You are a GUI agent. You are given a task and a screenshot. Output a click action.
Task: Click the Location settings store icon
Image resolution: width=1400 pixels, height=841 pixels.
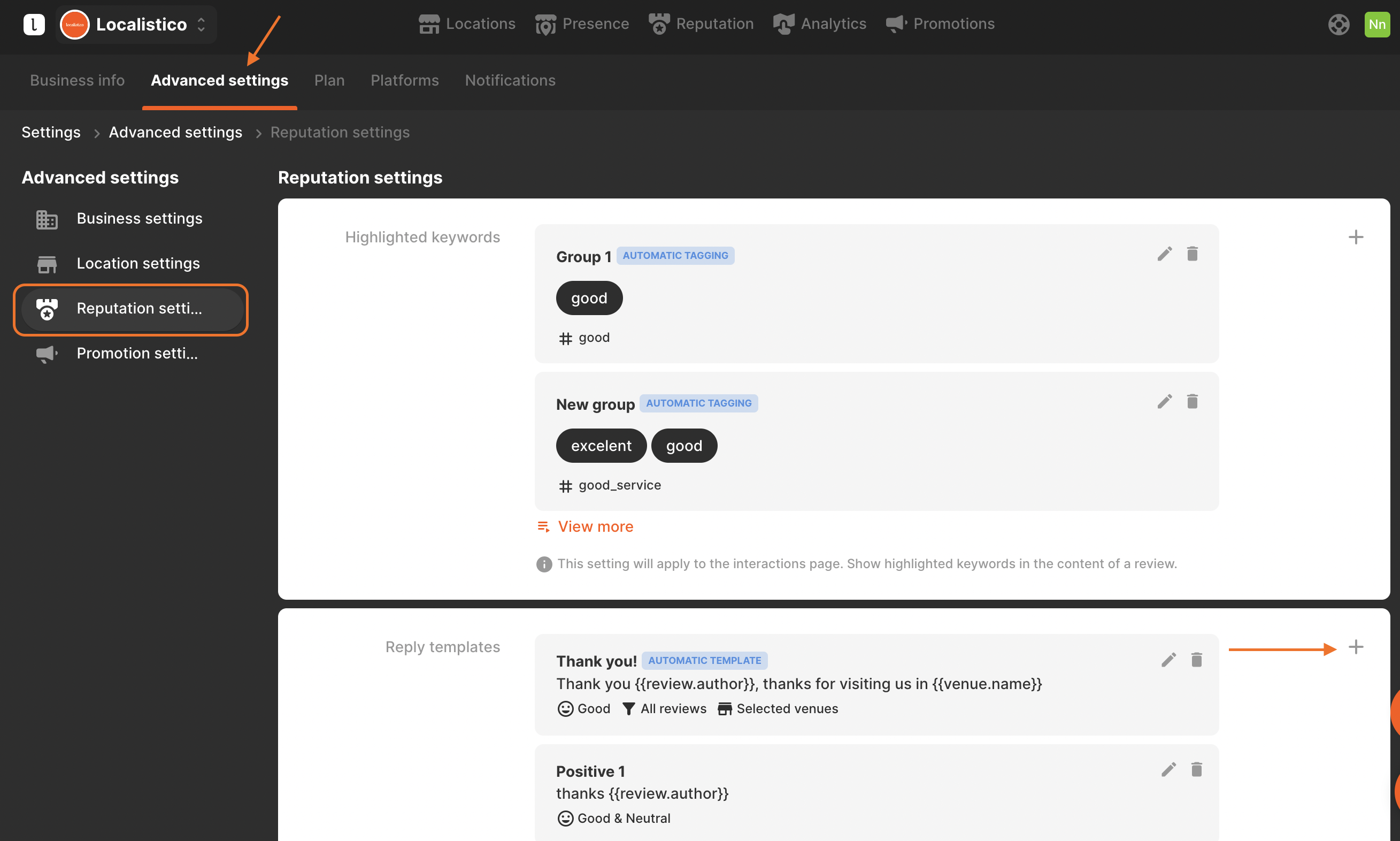47,264
